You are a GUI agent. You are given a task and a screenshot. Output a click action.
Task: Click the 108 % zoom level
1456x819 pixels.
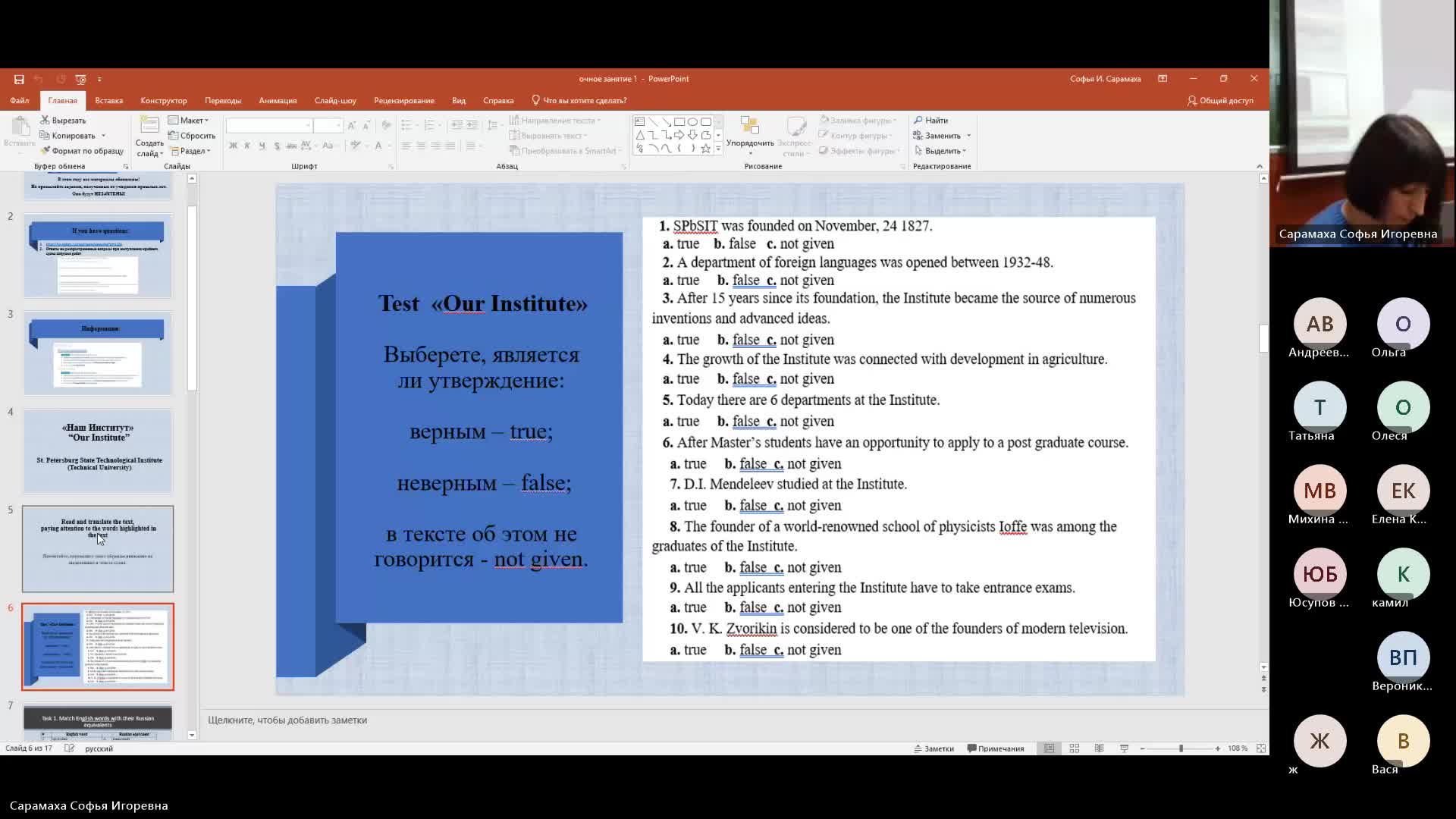(1238, 748)
